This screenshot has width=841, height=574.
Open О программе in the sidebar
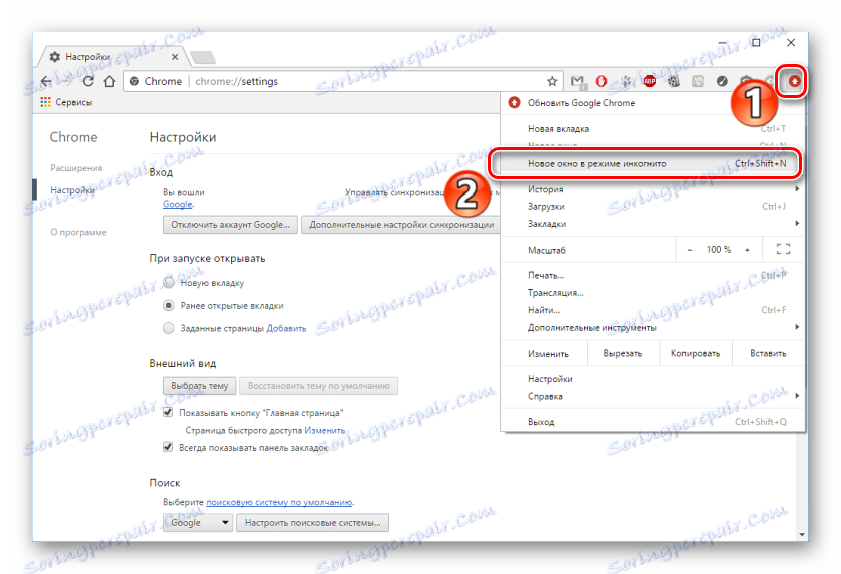click(78, 232)
